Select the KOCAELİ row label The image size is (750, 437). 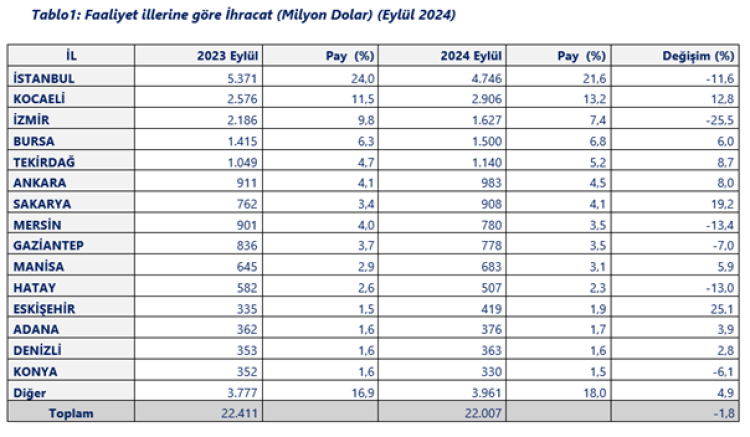[x=39, y=98]
